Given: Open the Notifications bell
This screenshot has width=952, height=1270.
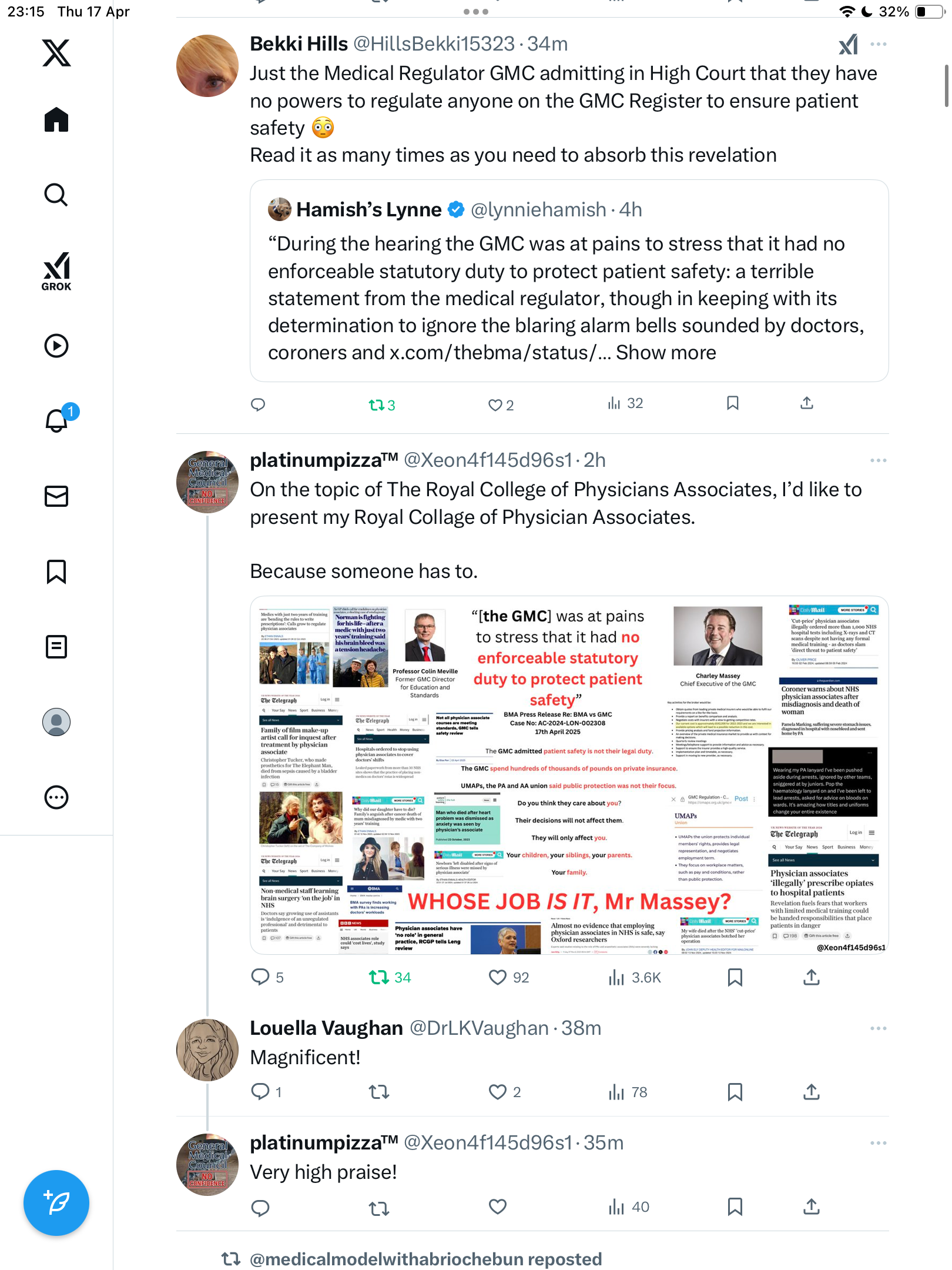Looking at the screenshot, I should pos(57,420).
